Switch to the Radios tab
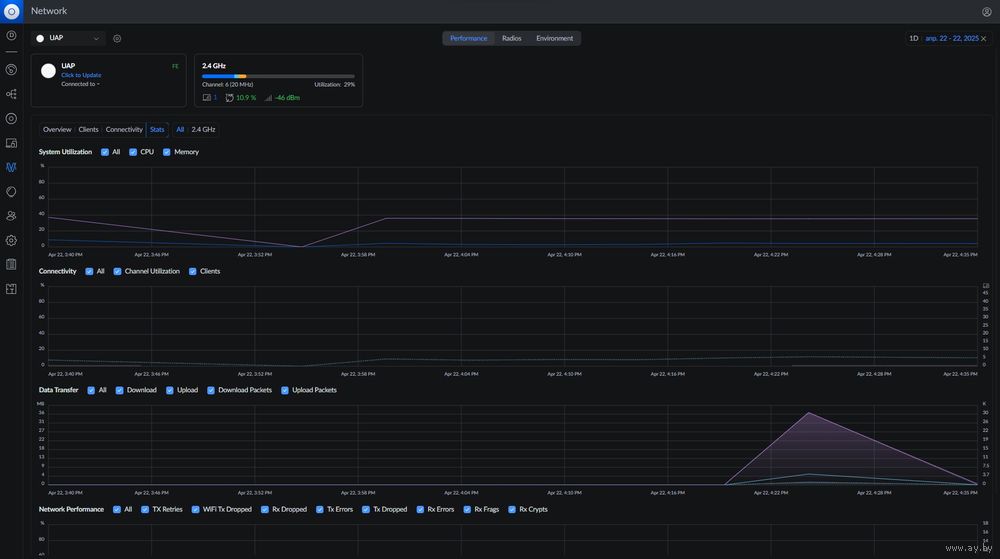This screenshot has height=559, width=1000. click(x=511, y=38)
